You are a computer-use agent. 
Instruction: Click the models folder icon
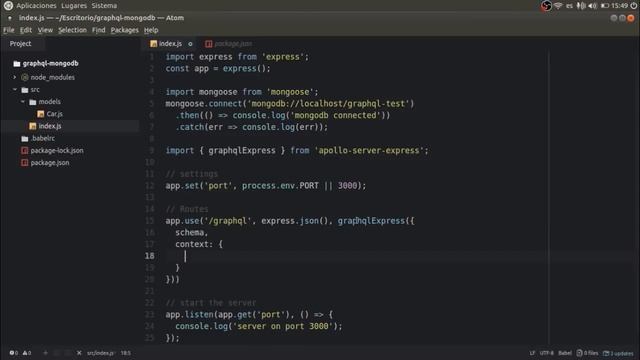click(x=33, y=102)
